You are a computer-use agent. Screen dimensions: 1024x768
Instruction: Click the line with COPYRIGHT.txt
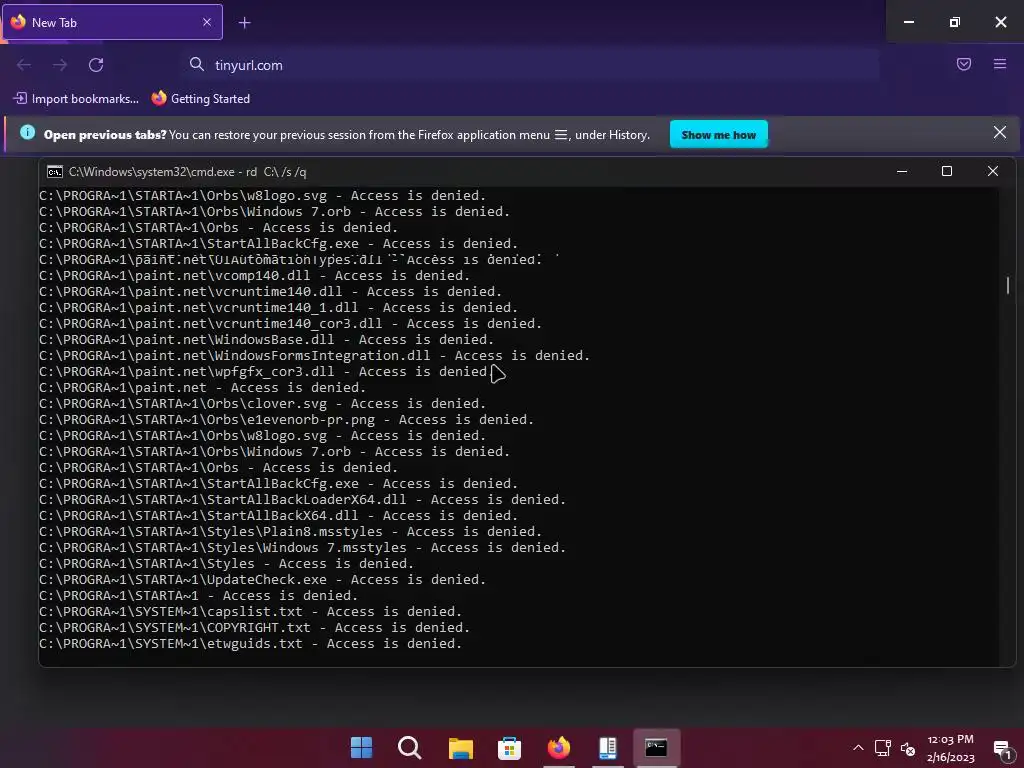pyautogui.click(x=254, y=628)
